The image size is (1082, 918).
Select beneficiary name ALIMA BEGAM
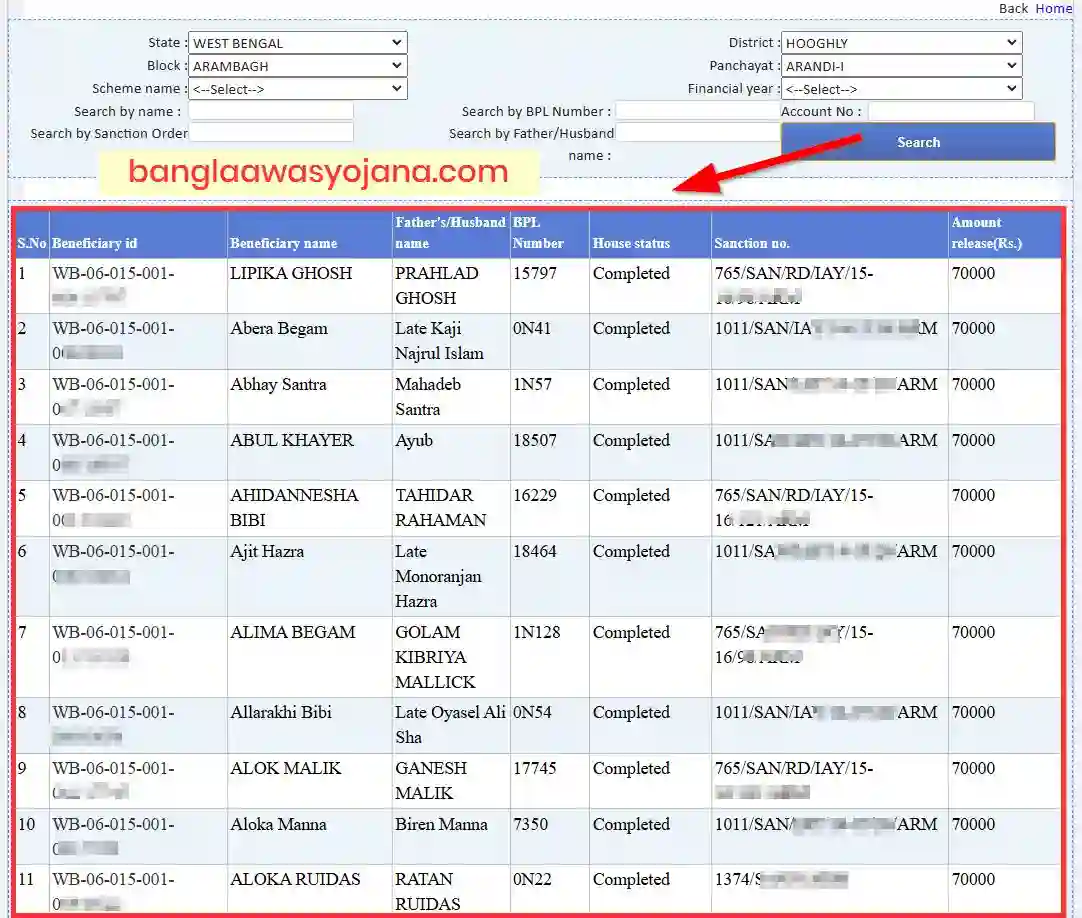[293, 632]
